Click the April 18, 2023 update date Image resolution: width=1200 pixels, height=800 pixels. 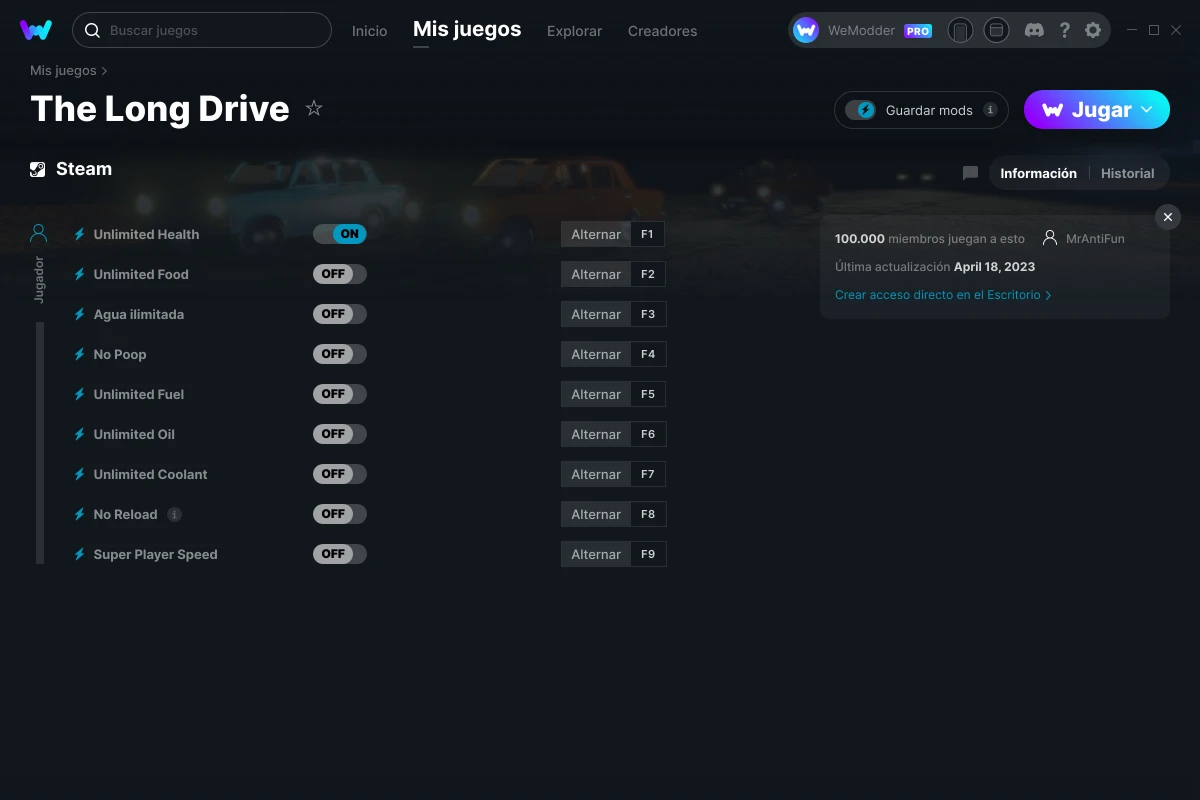[x=994, y=267]
